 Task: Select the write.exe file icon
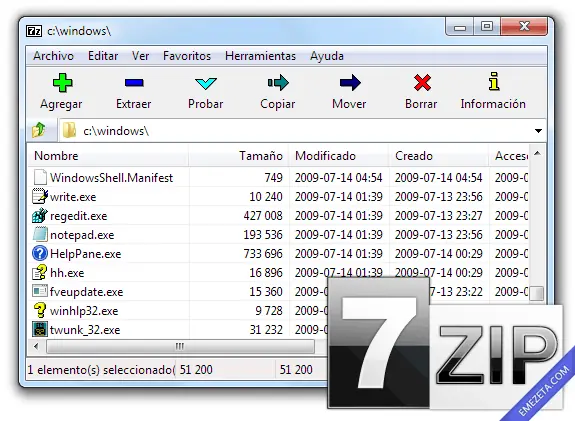(x=40, y=196)
